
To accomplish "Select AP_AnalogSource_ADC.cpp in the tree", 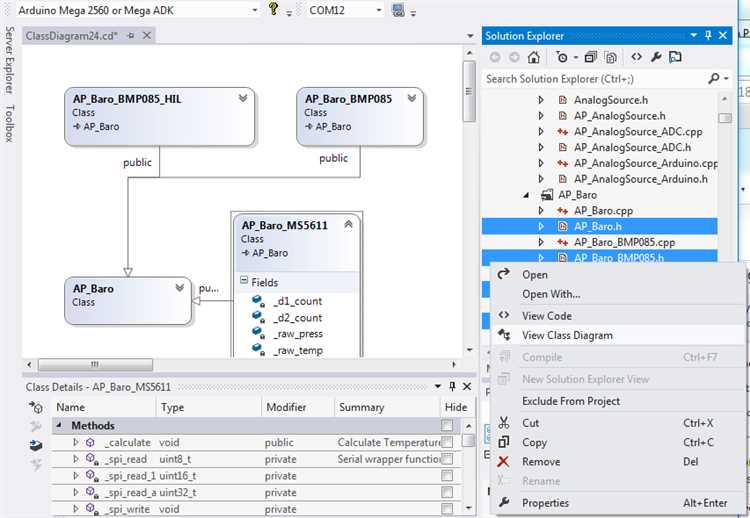I will 638,132.
